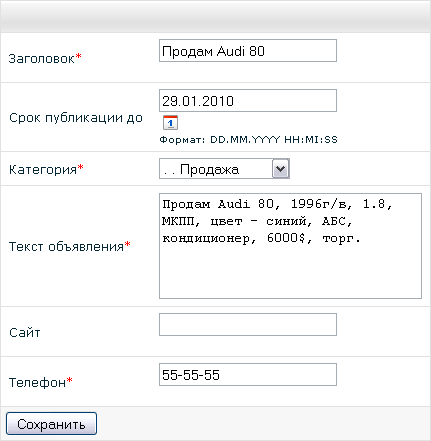Click the Телефон field with 55-55-55
This screenshot has height=441, width=431.
pos(248,374)
